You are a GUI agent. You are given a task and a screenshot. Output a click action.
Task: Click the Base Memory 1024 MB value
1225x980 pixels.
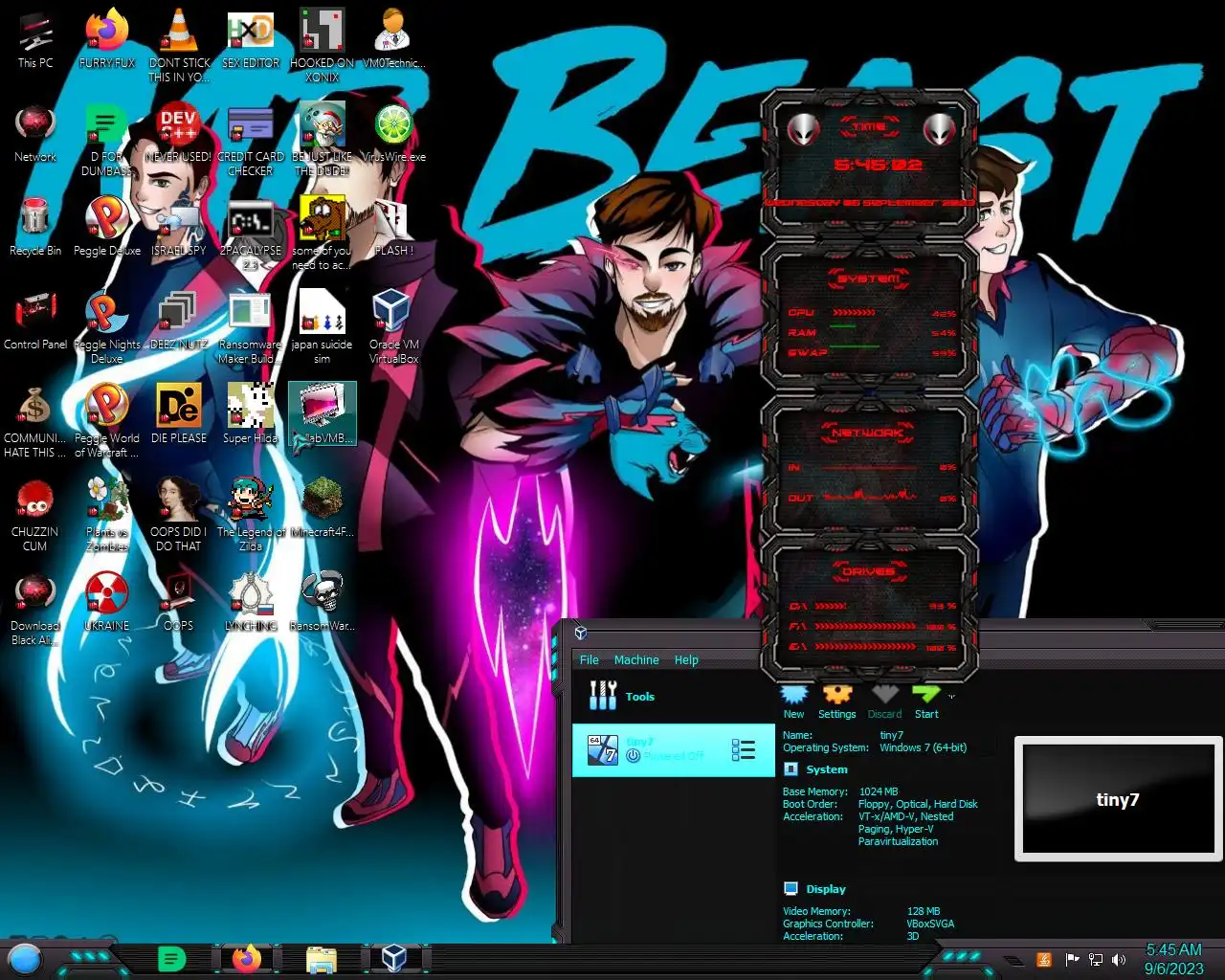coord(879,791)
